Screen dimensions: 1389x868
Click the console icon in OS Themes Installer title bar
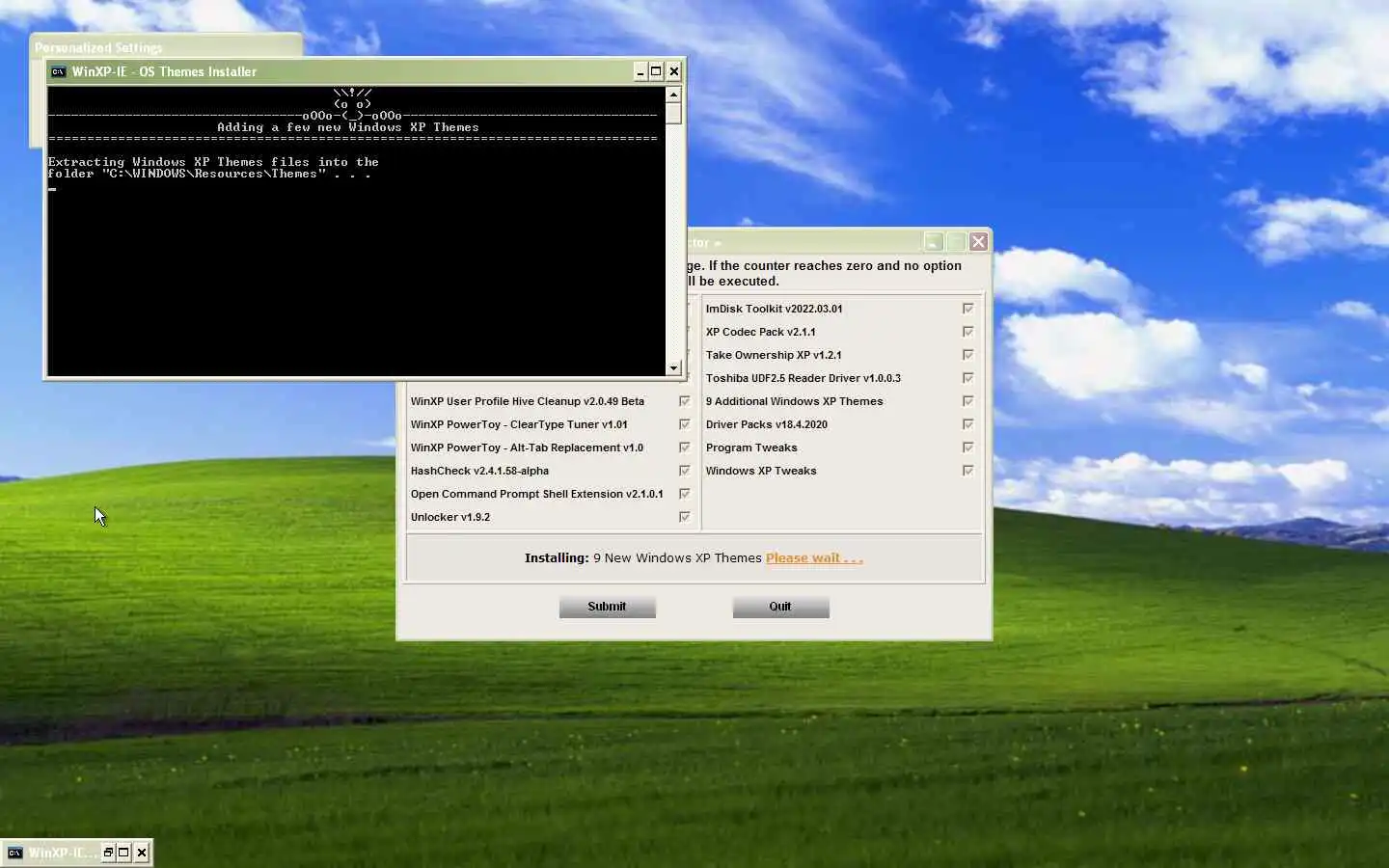pos(59,71)
